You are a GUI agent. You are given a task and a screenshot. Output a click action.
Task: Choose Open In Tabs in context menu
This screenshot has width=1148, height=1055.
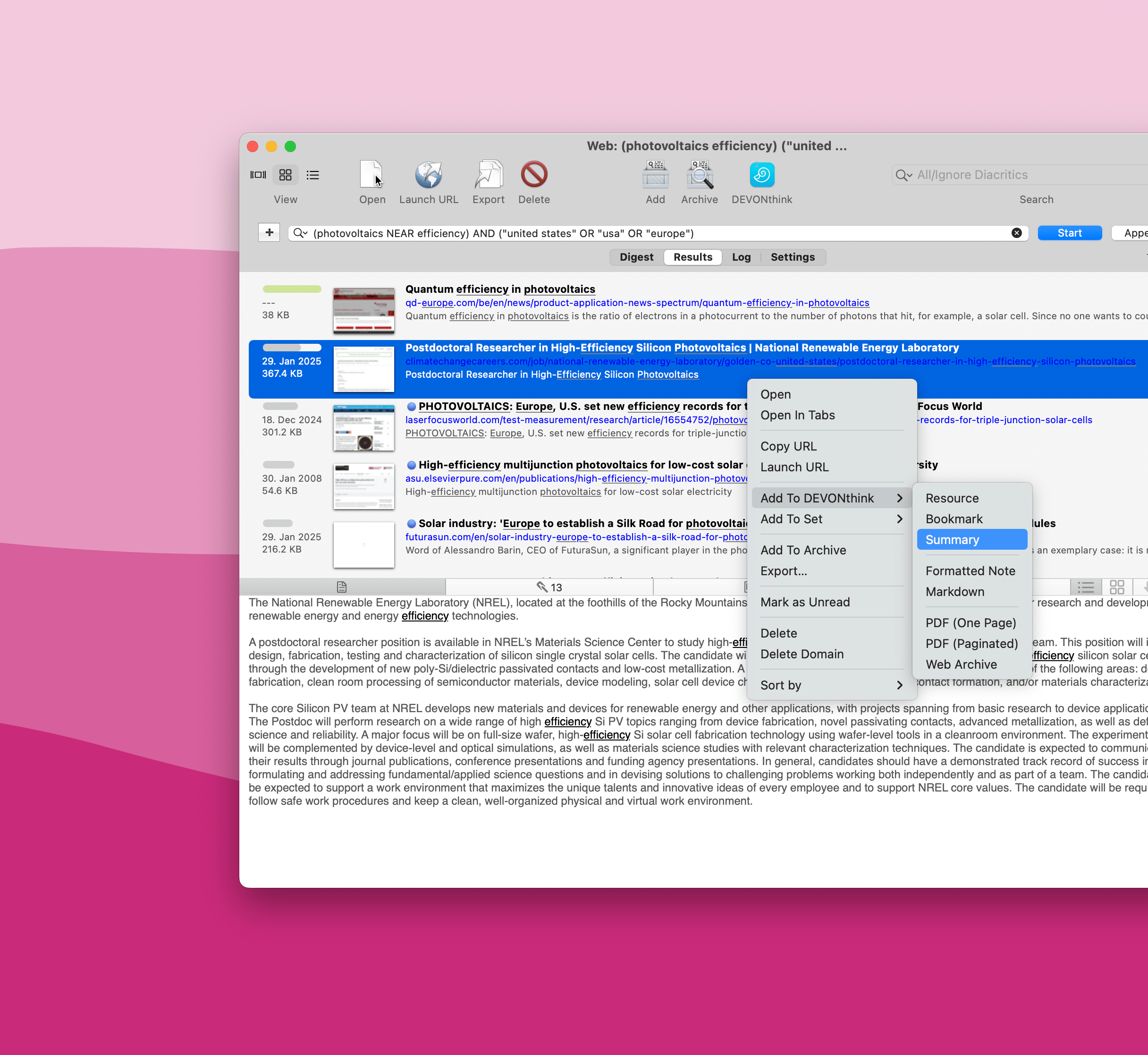tap(832, 415)
